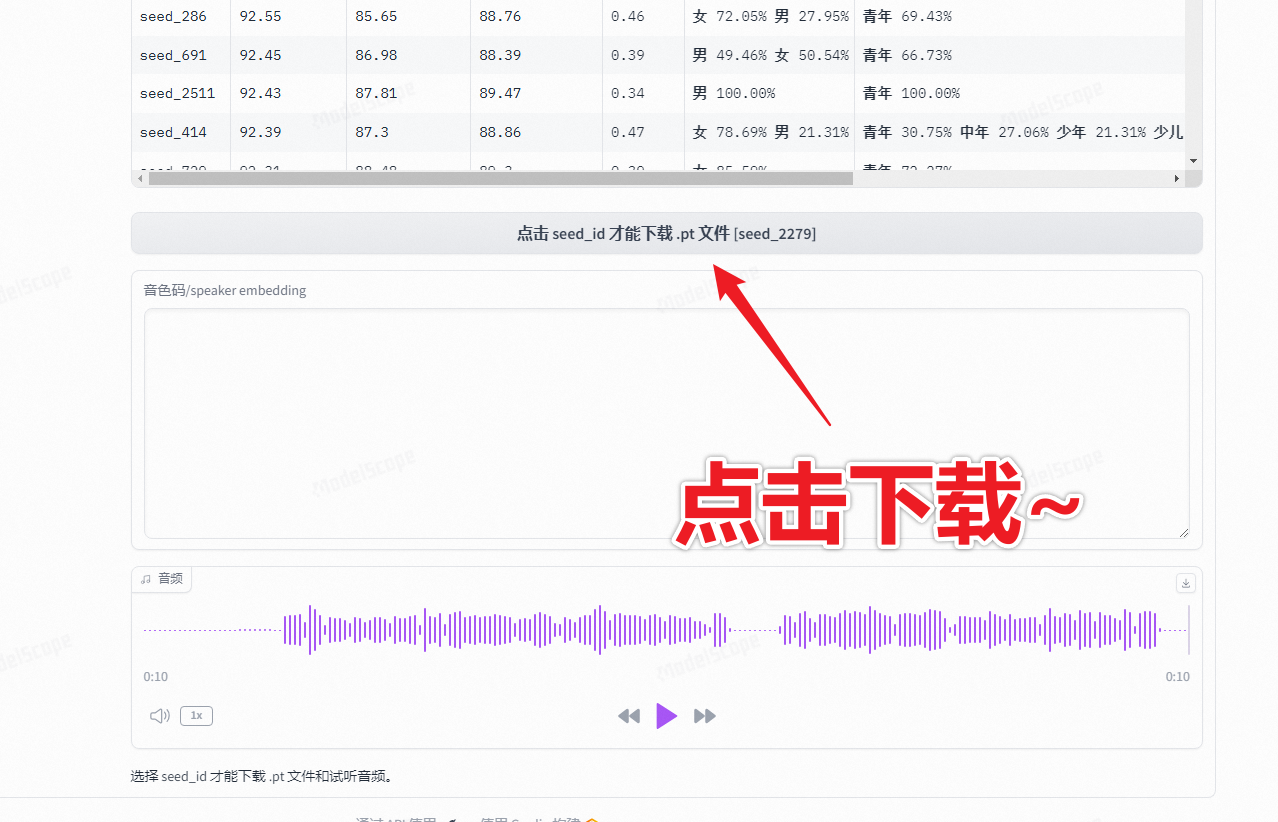1278x822 pixels.
Task: Click the table's horizontal scrollbar thumb
Action: coord(501,178)
